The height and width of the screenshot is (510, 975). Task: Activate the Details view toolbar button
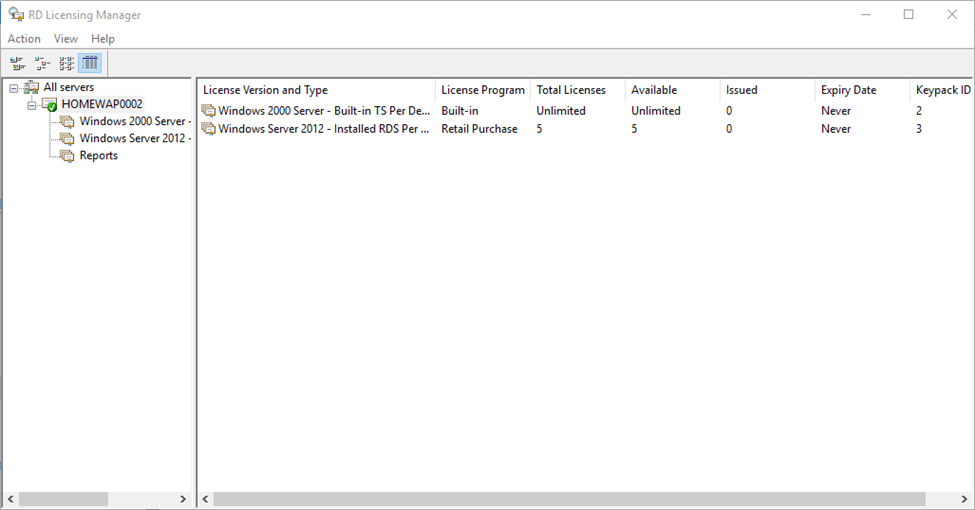point(90,63)
